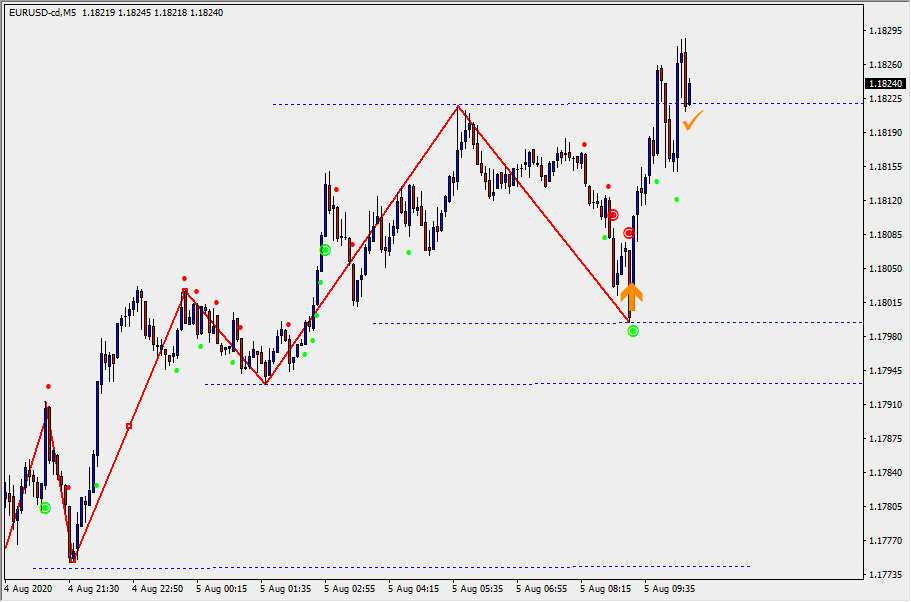
Task: Click the orange checkmark near the latest candles
Action: pyautogui.click(x=692, y=121)
